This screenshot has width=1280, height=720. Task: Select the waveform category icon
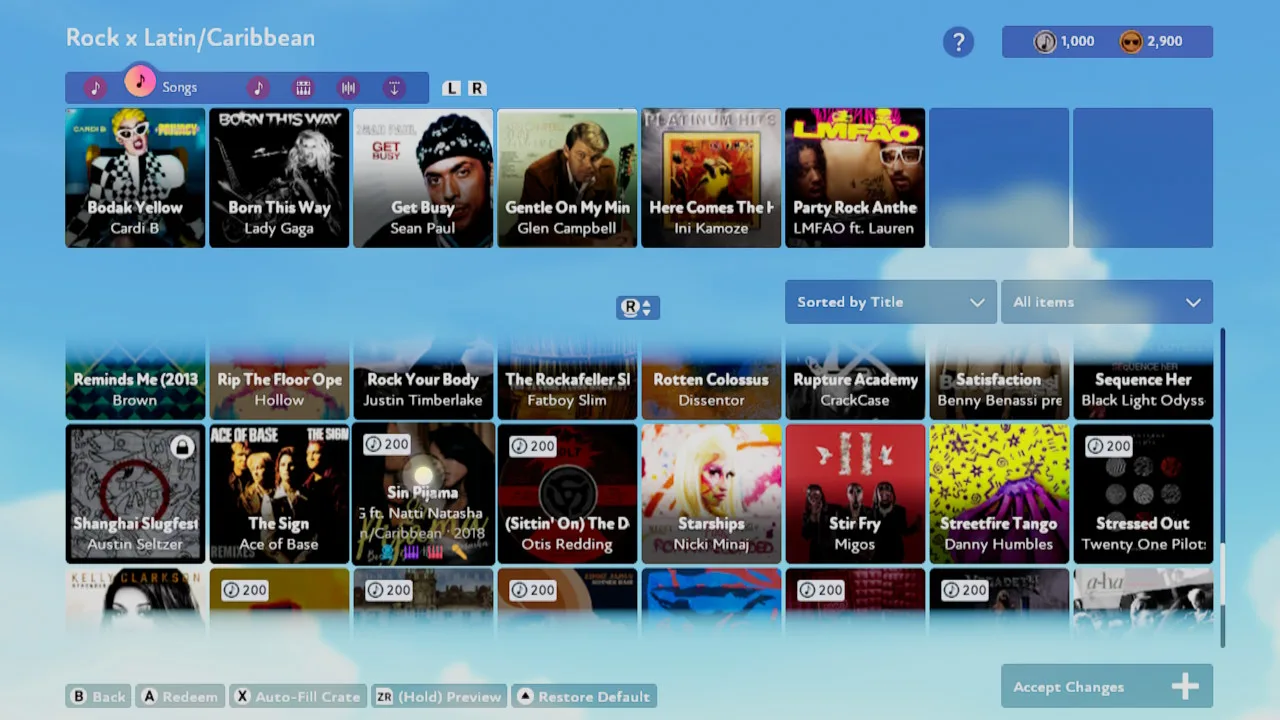point(348,88)
